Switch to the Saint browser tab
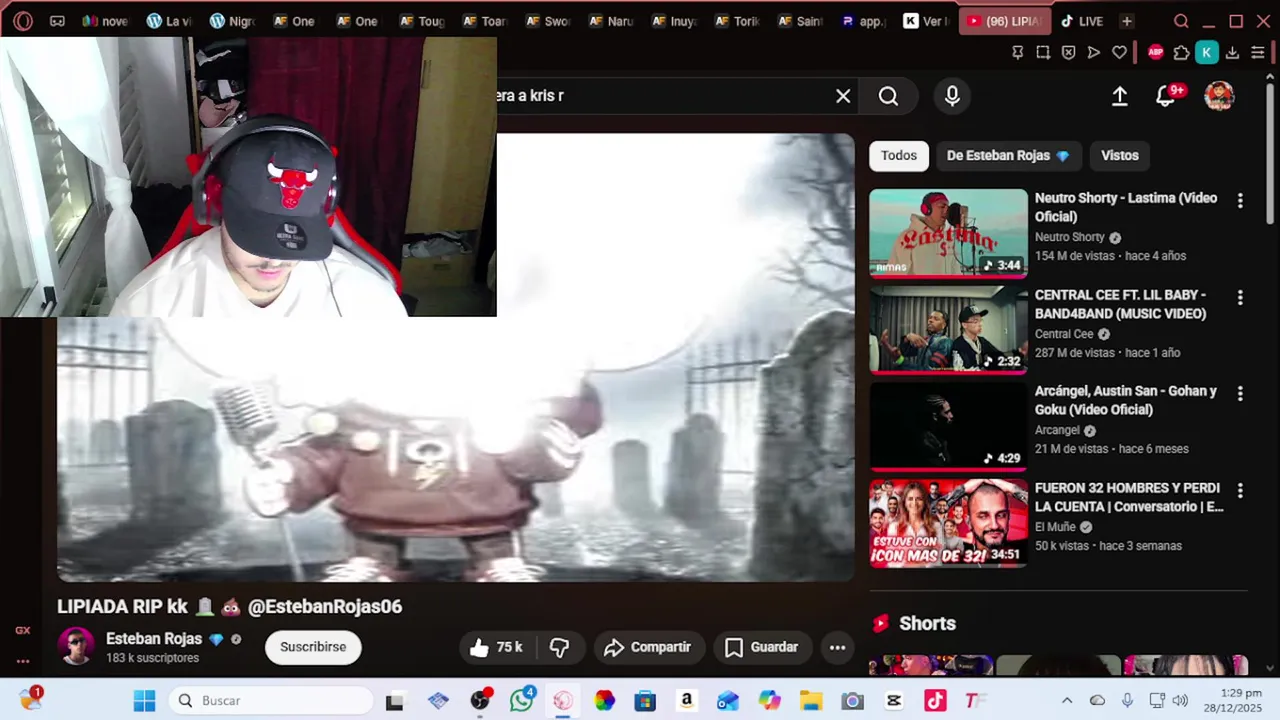Screen dimensions: 1280x720 click(x=801, y=21)
